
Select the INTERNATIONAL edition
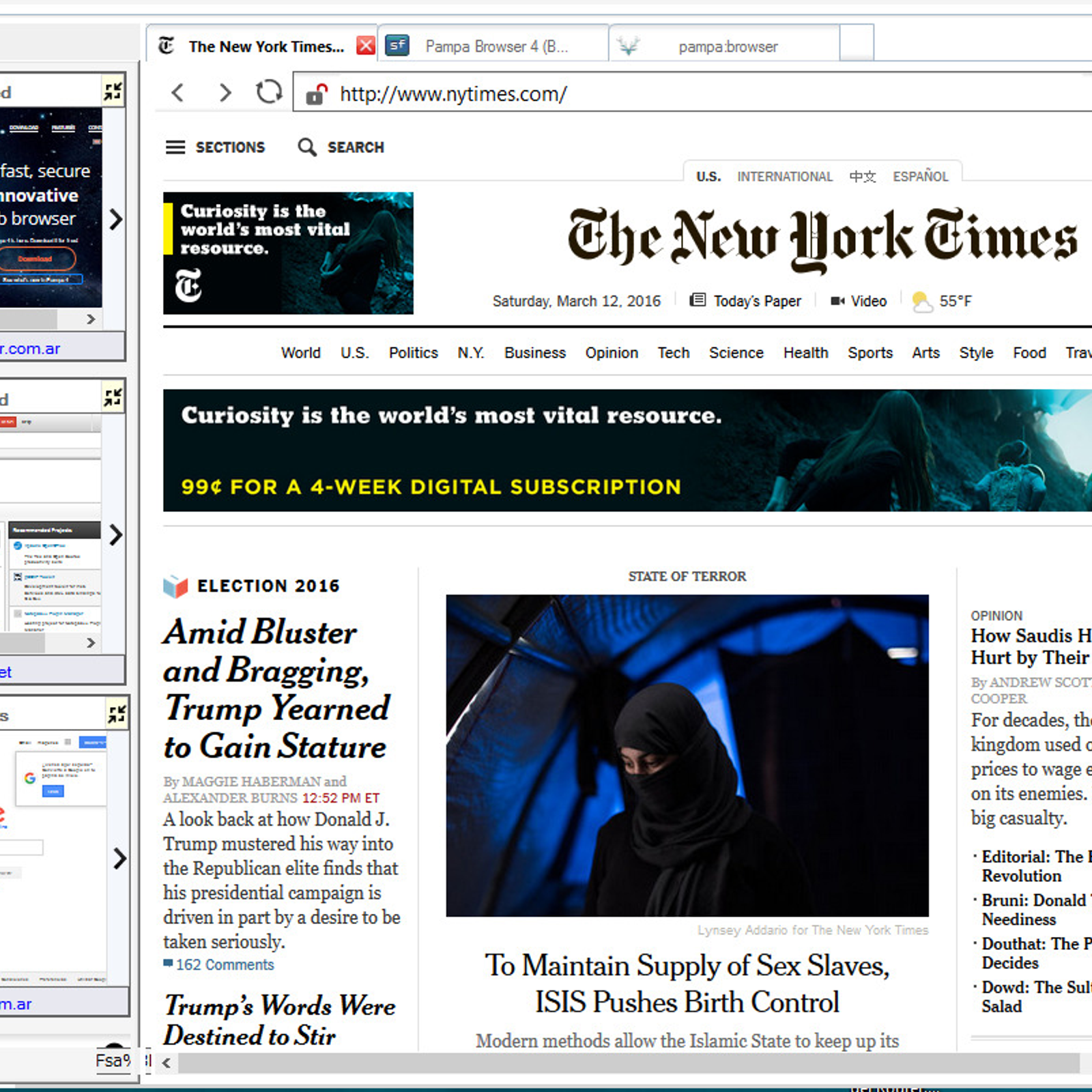(785, 177)
